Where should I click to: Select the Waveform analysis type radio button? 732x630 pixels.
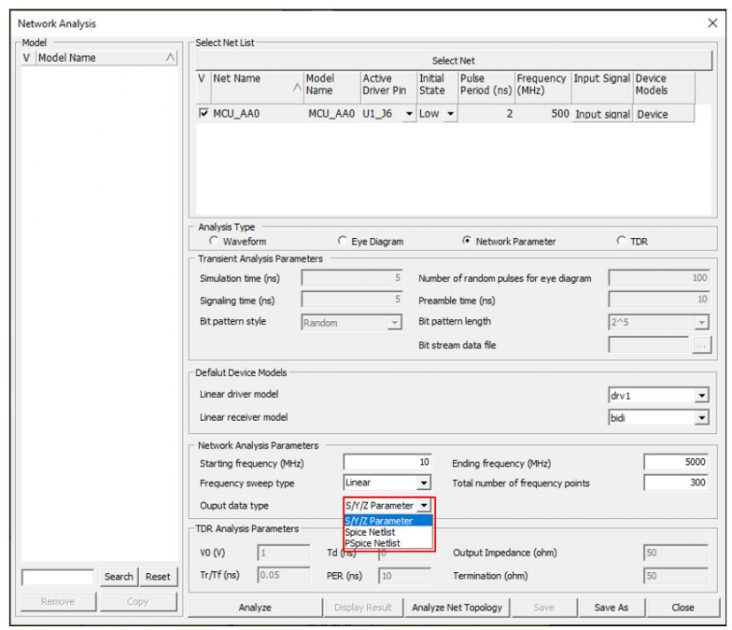(x=214, y=241)
